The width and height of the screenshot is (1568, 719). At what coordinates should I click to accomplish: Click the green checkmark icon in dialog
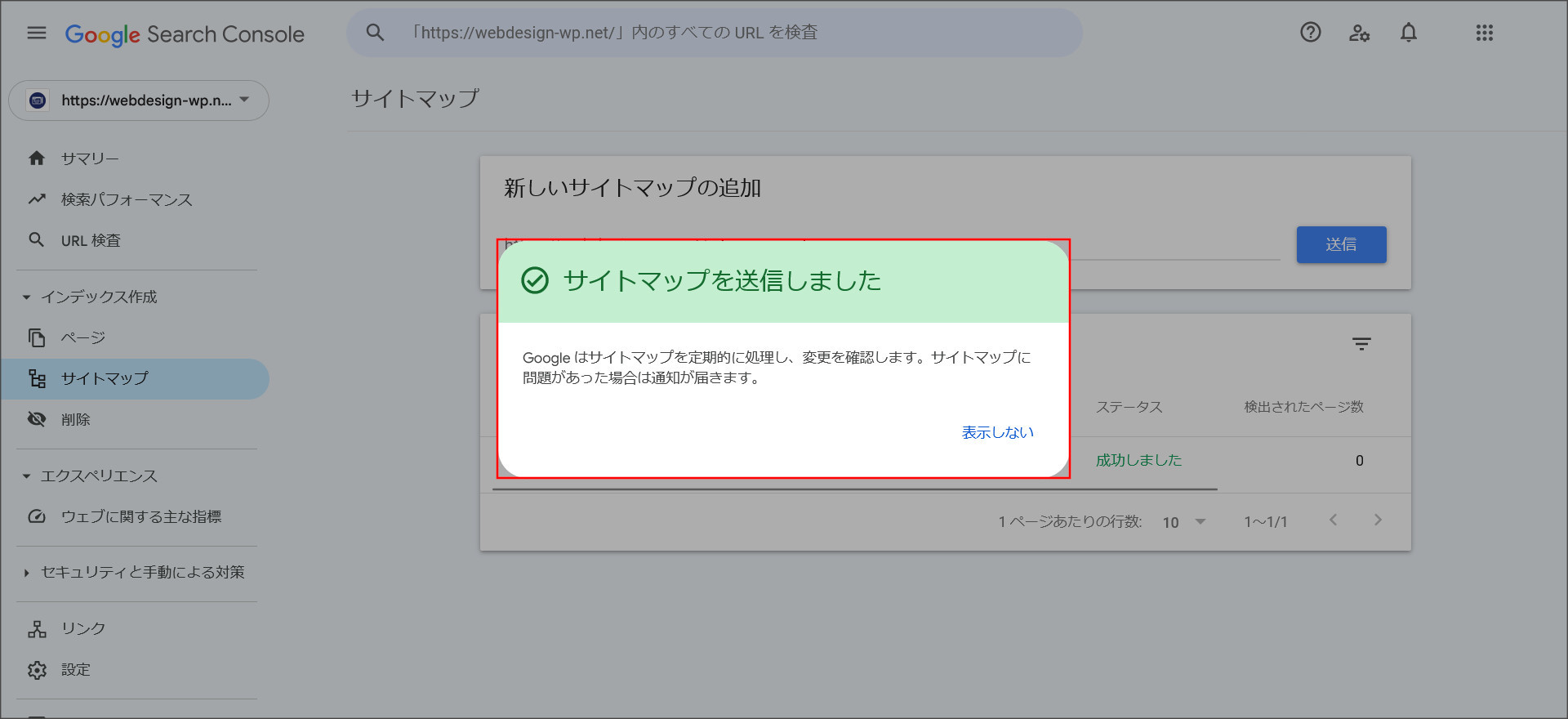(535, 281)
